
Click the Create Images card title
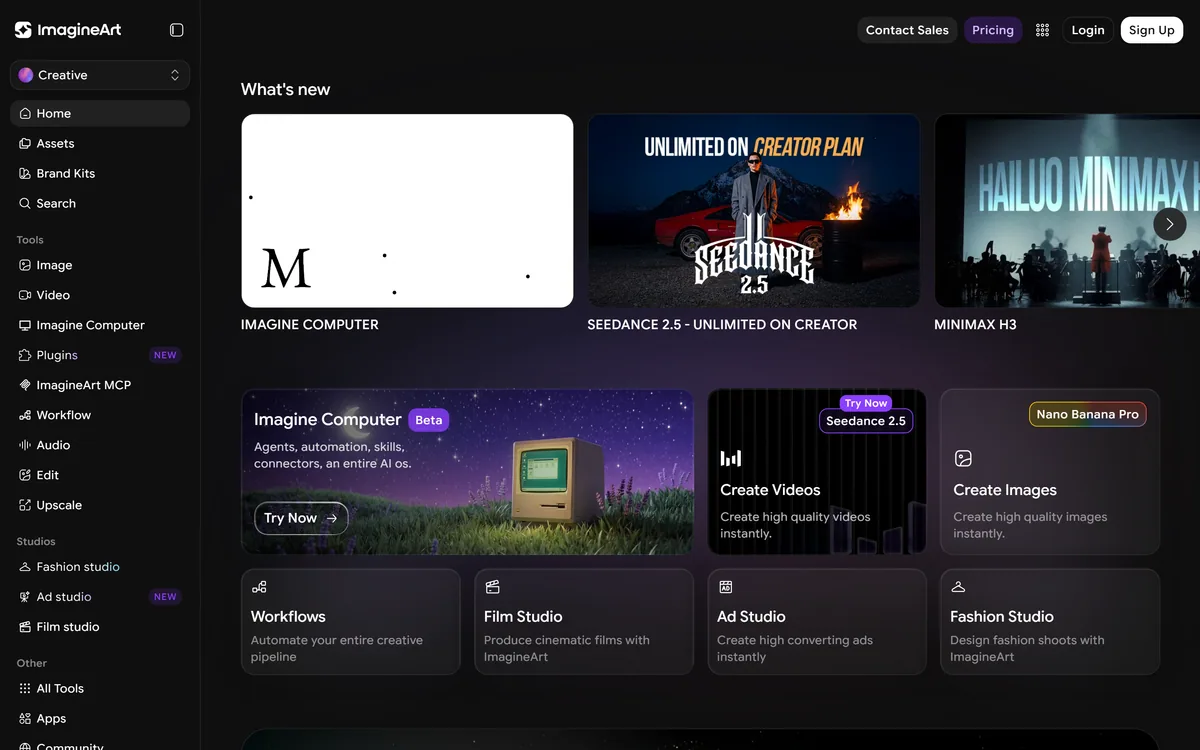[1005, 490]
